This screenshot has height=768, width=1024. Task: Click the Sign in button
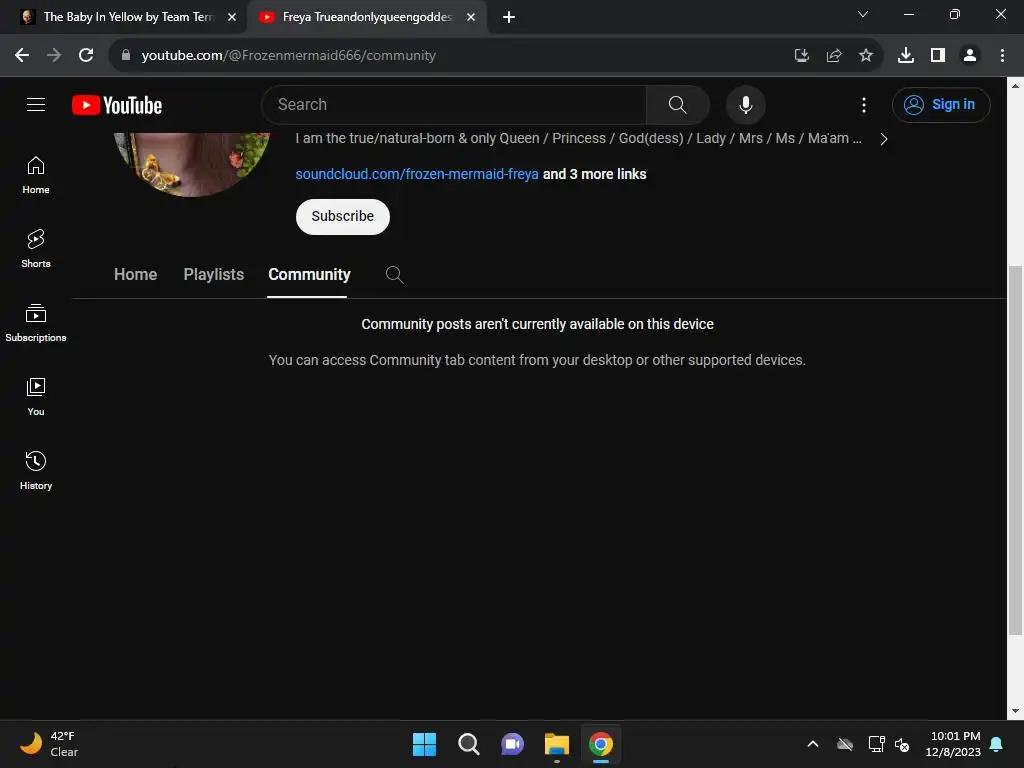tap(941, 104)
